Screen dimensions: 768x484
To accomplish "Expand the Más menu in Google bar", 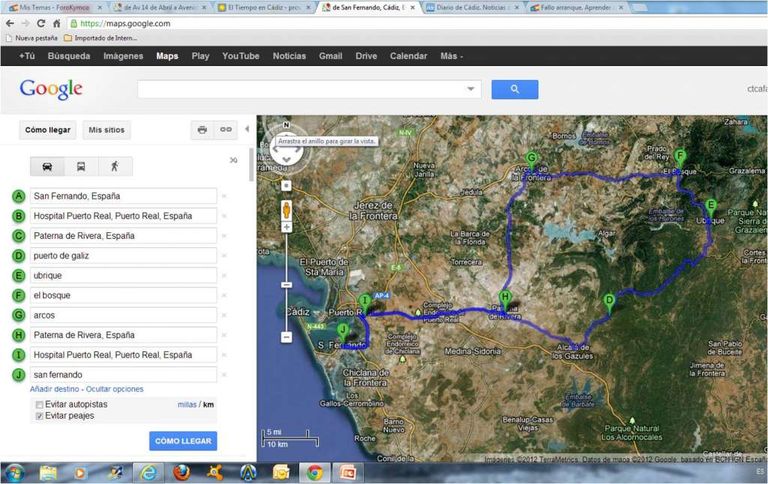I will [452, 56].
